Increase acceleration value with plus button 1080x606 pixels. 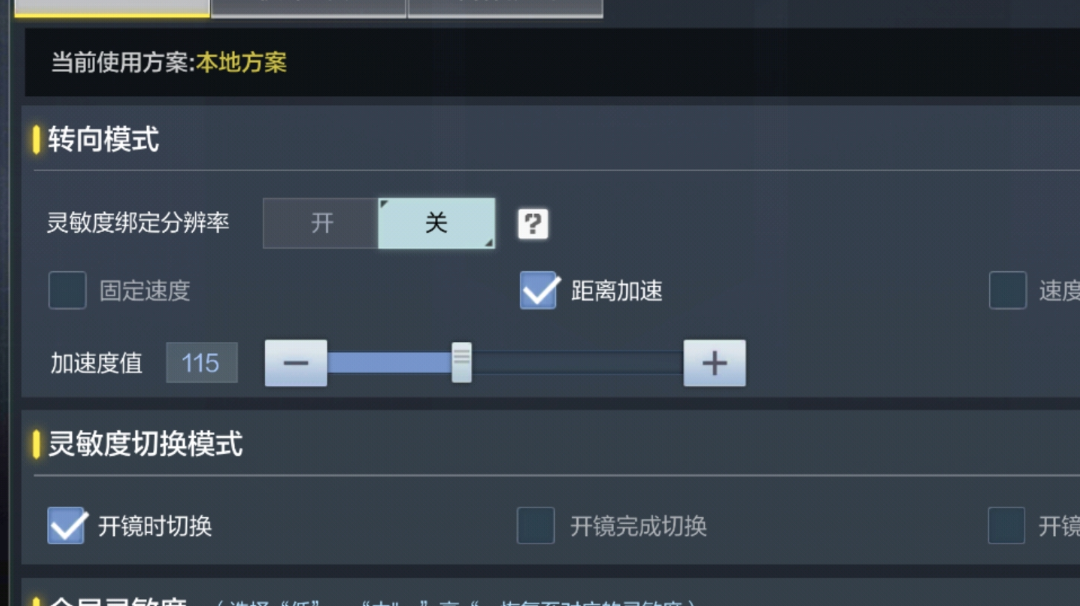714,363
